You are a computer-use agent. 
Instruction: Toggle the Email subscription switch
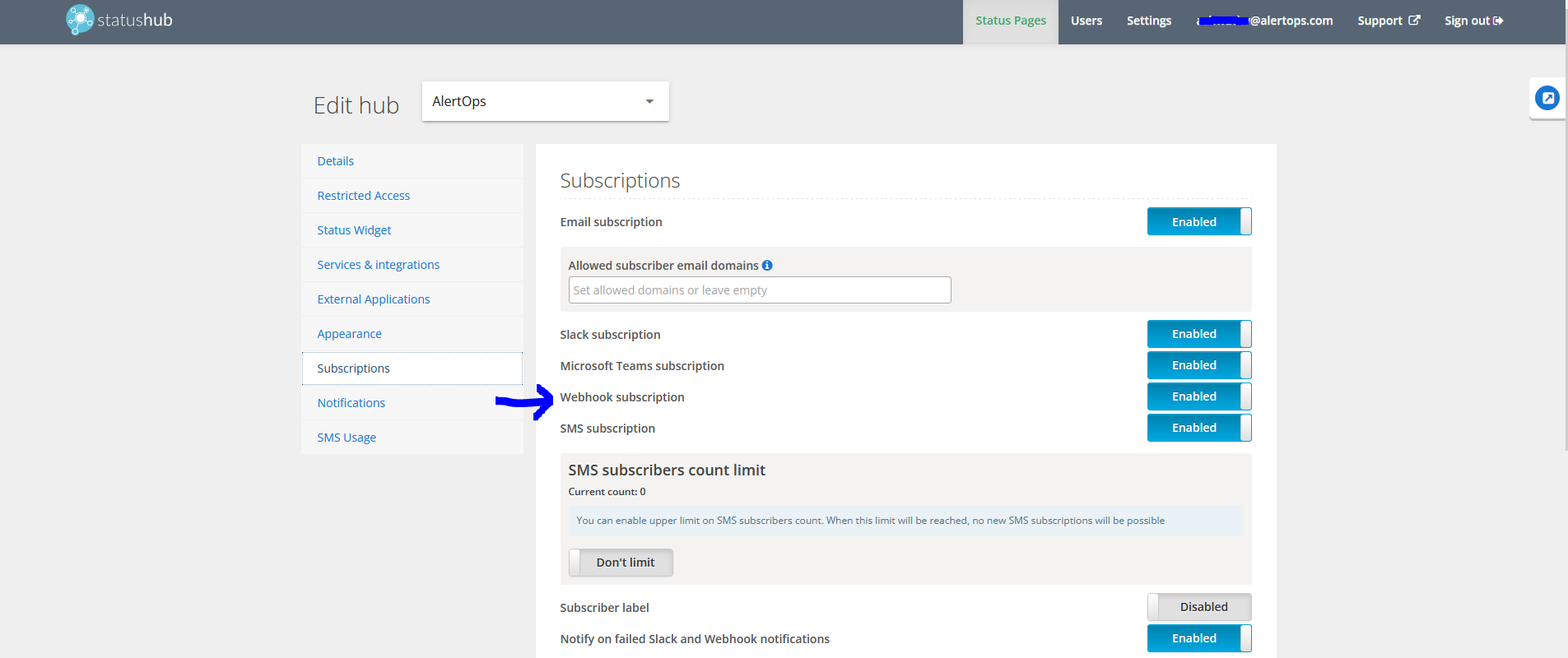(1198, 222)
